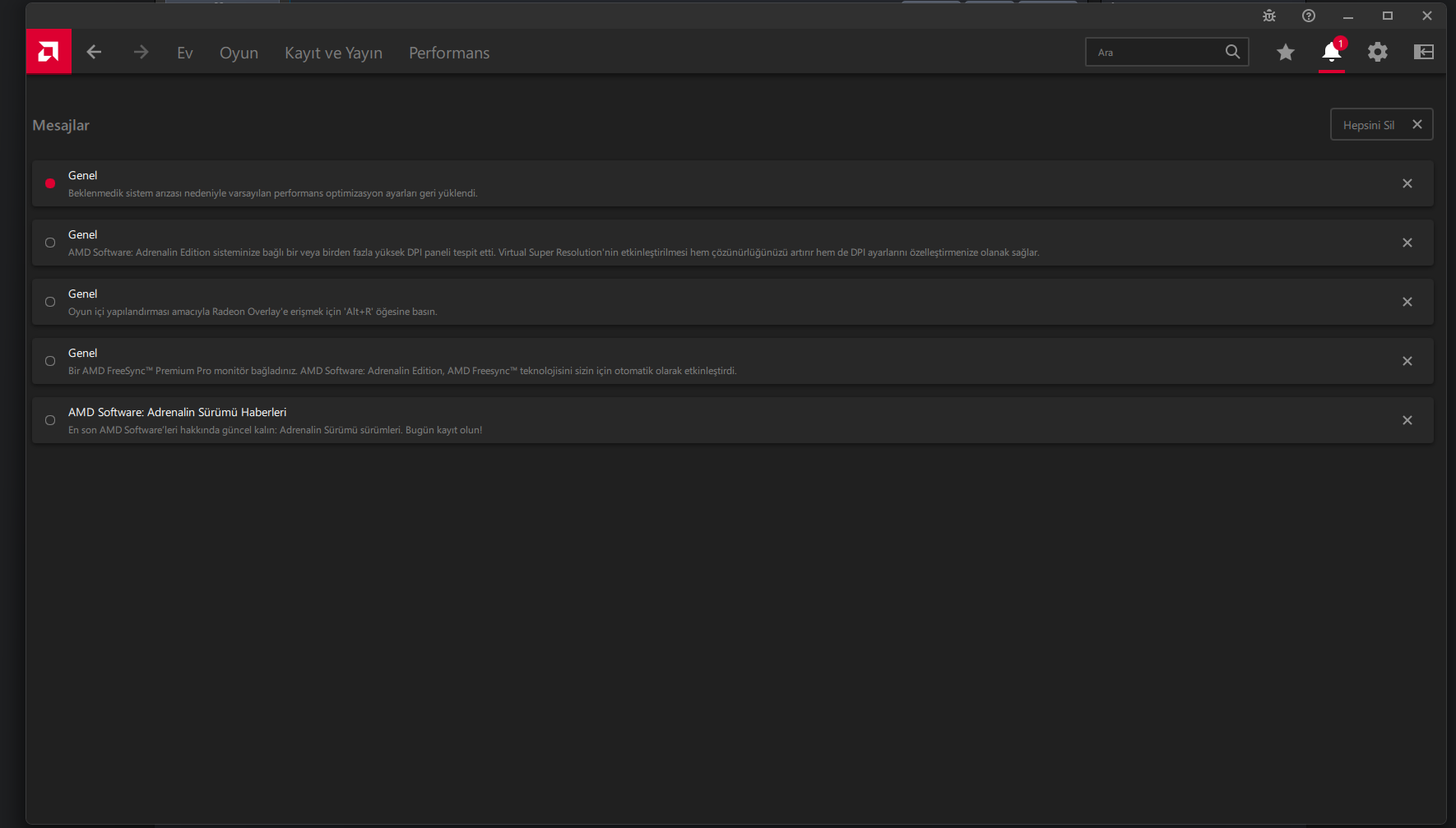
Task: Click the magnifier search icon
Action: [1232, 52]
